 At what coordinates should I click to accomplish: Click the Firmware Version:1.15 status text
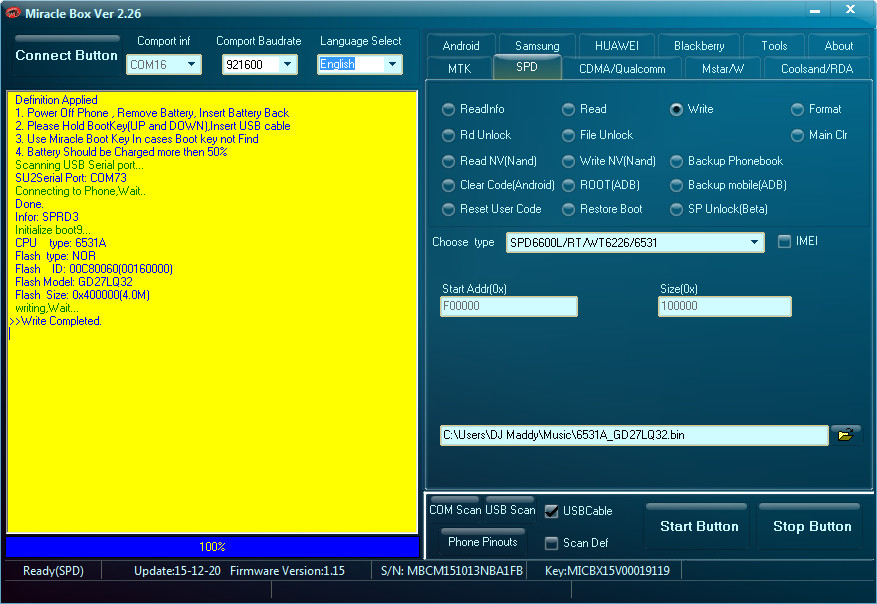click(287, 570)
